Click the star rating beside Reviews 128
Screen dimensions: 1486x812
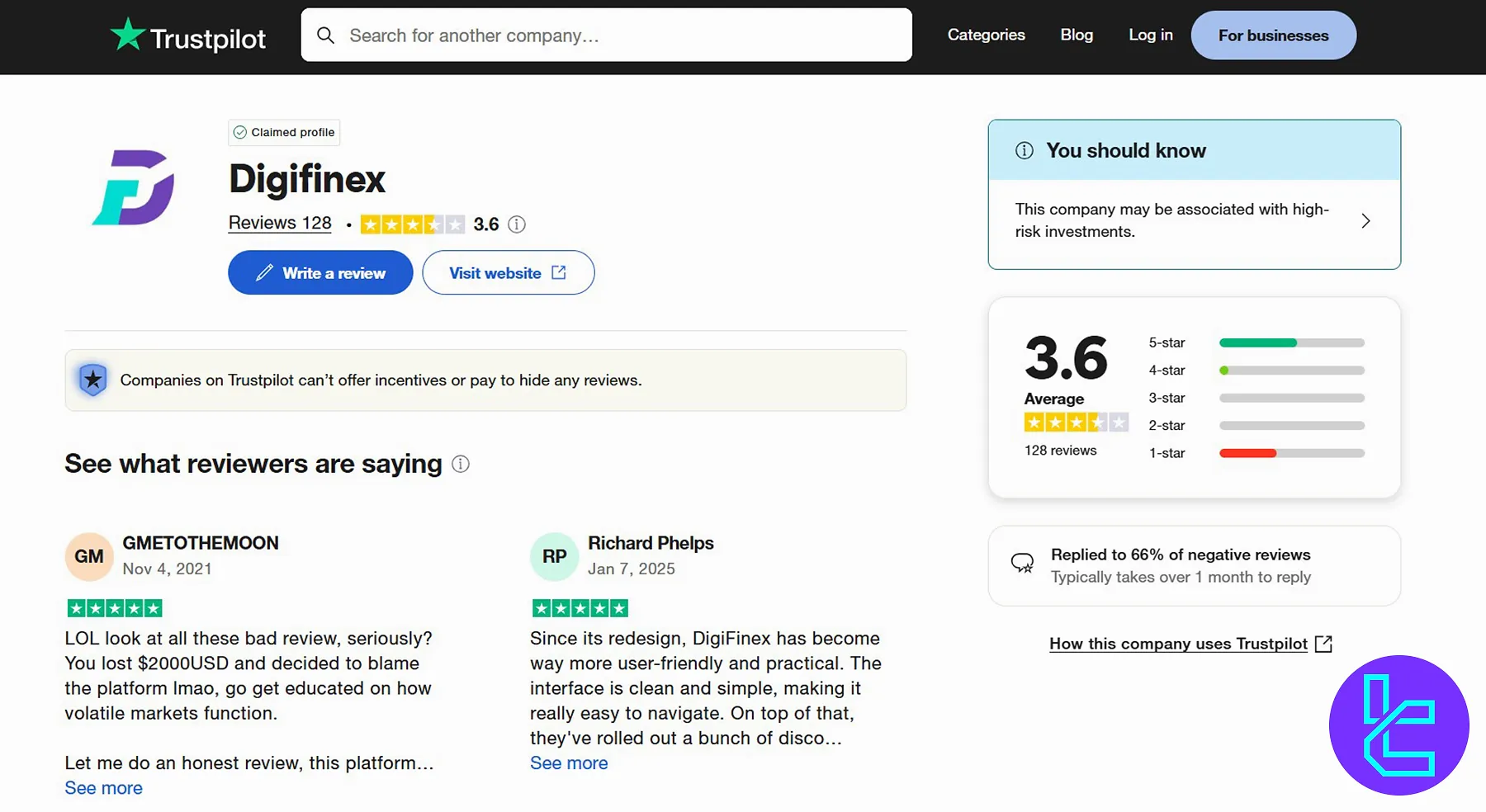pos(413,224)
